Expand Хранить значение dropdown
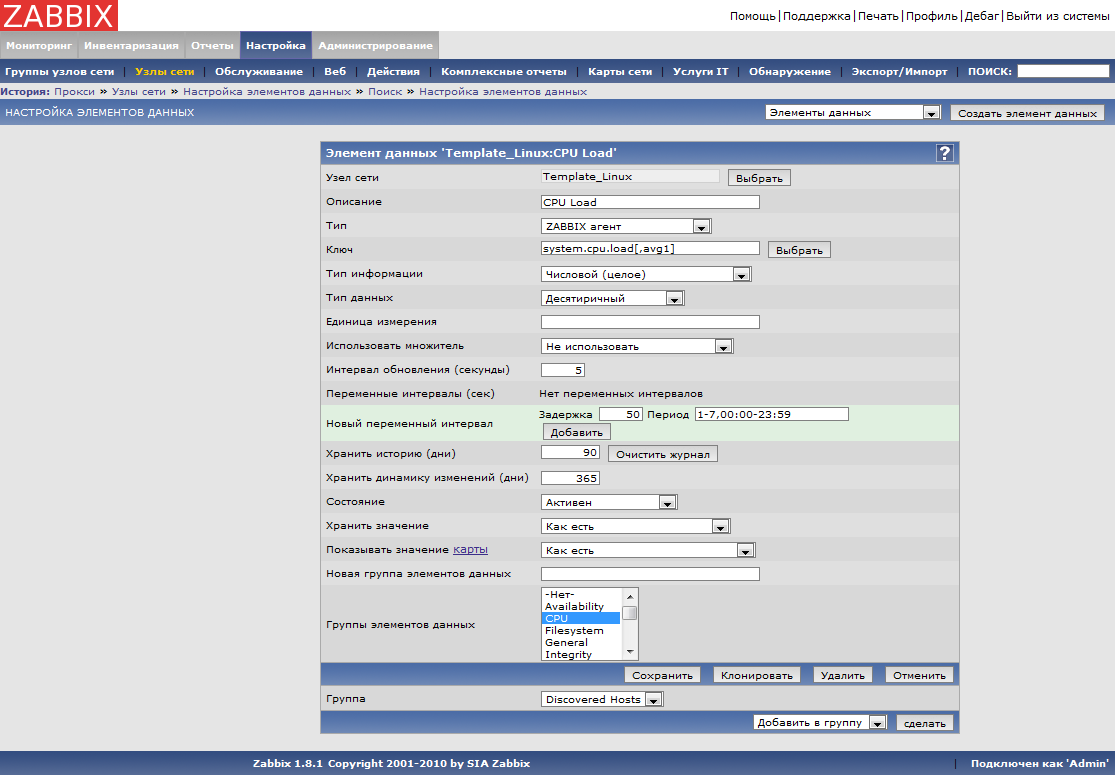Screen dimensions: 1115x775 tap(635, 526)
